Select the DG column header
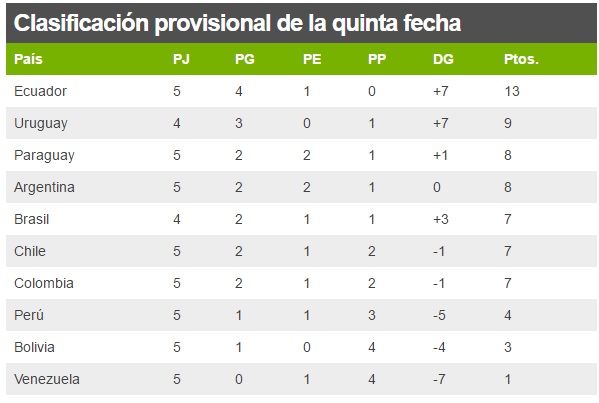599x403 pixels. (x=443, y=59)
